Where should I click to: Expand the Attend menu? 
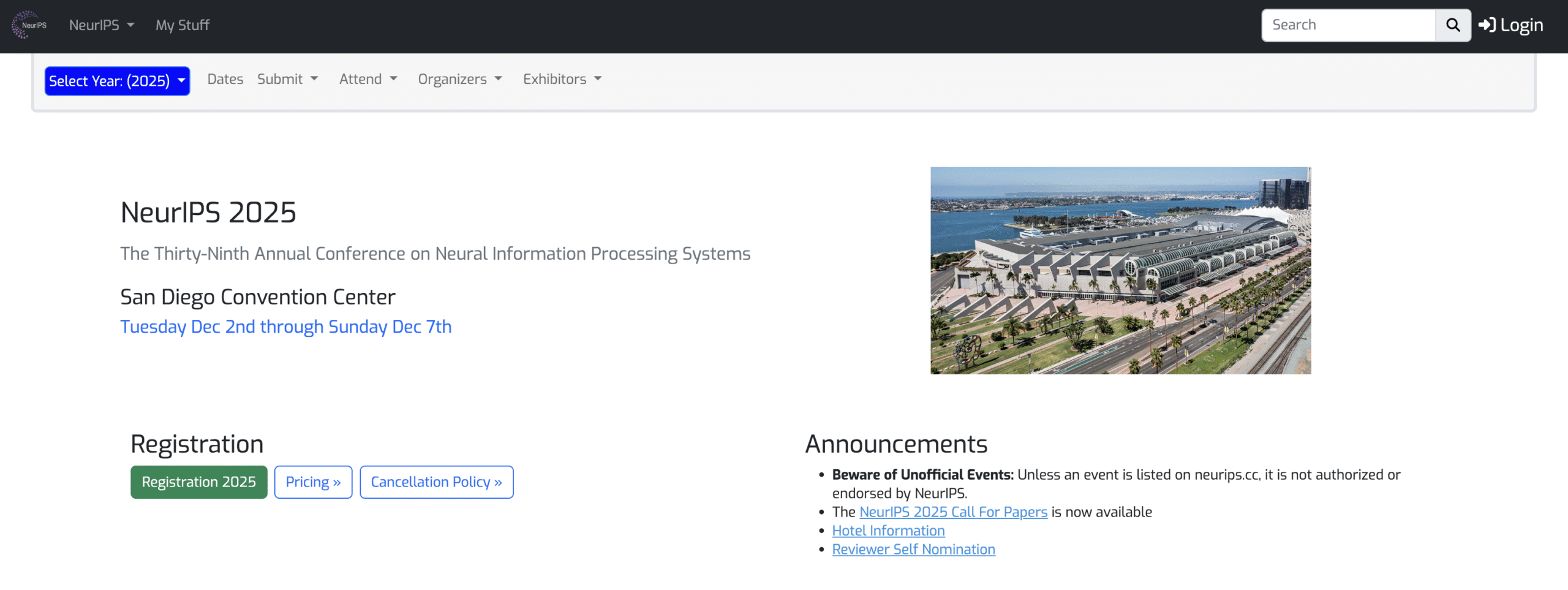[368, 79]
